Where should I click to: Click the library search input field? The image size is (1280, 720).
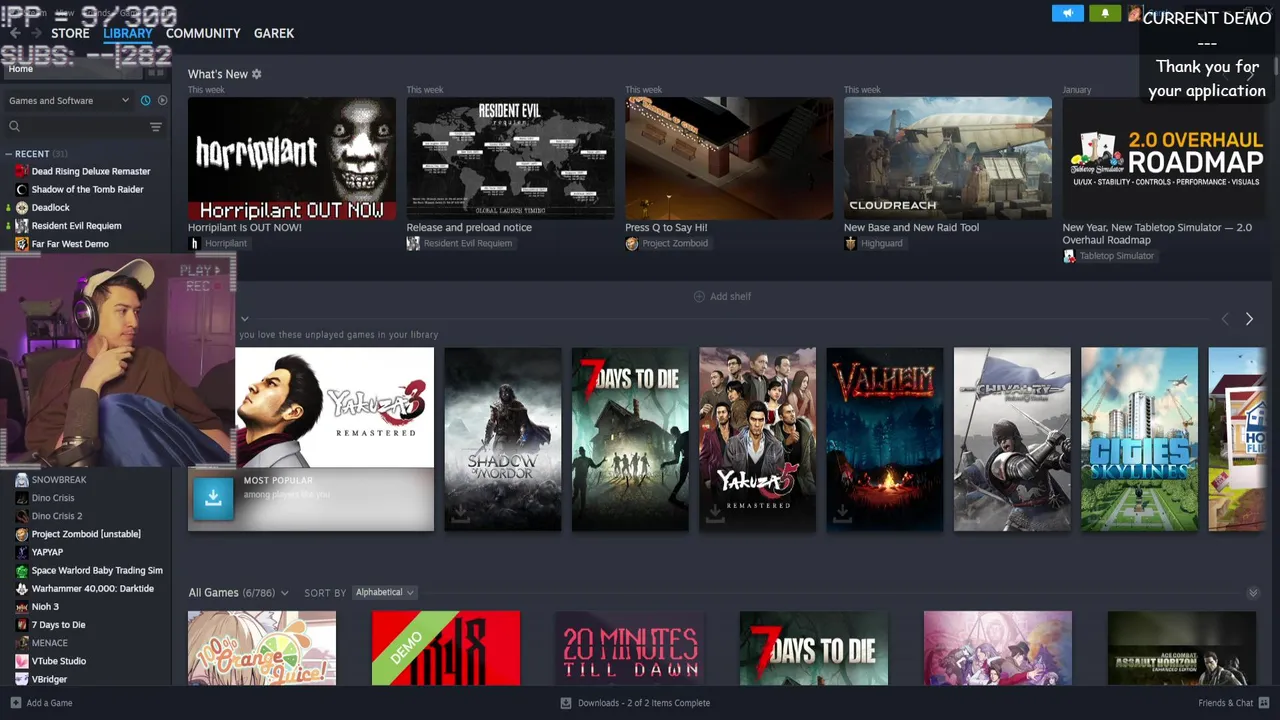click(85, 126)
